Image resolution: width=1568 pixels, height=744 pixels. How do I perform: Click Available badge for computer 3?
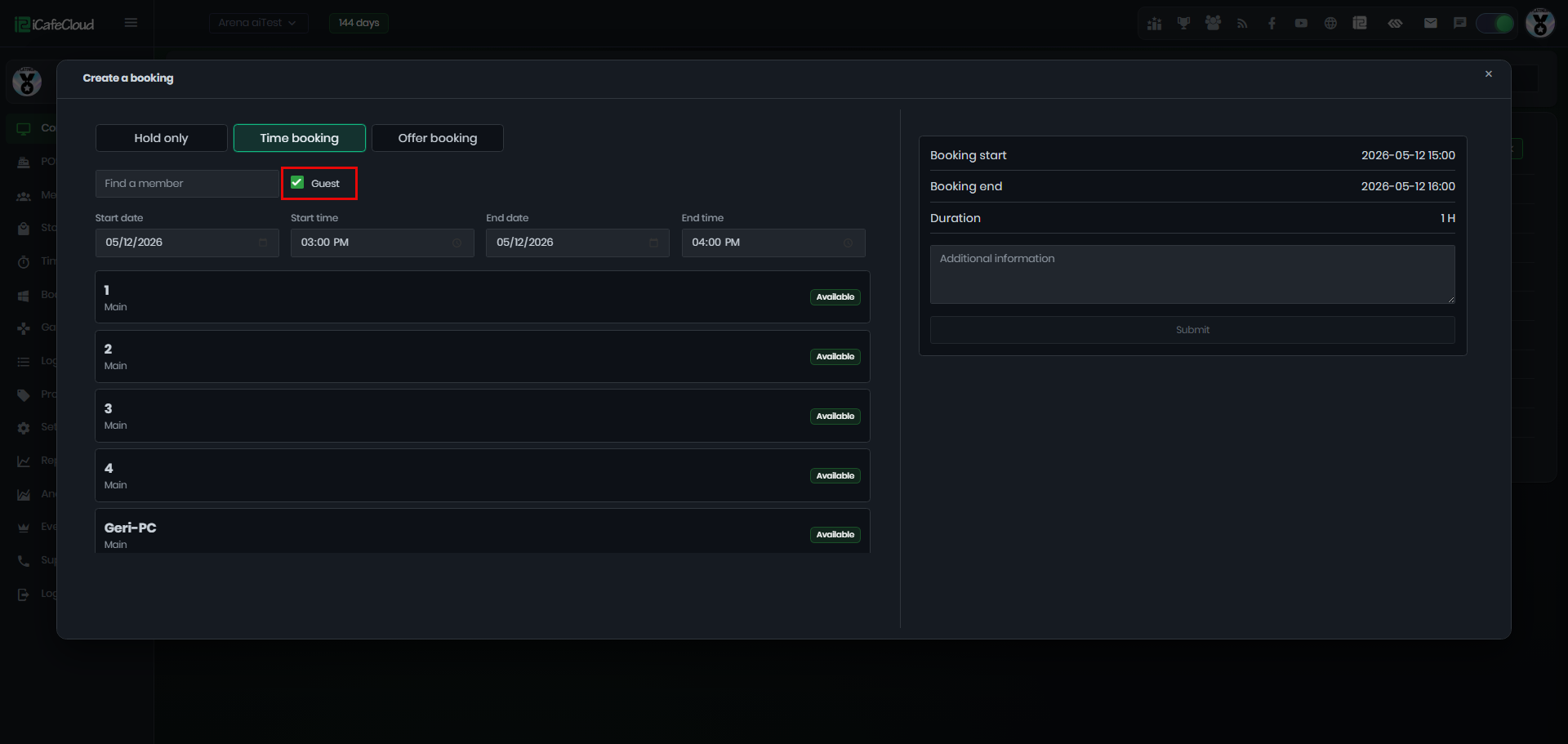pyautogui.click(x=835, y=417)
